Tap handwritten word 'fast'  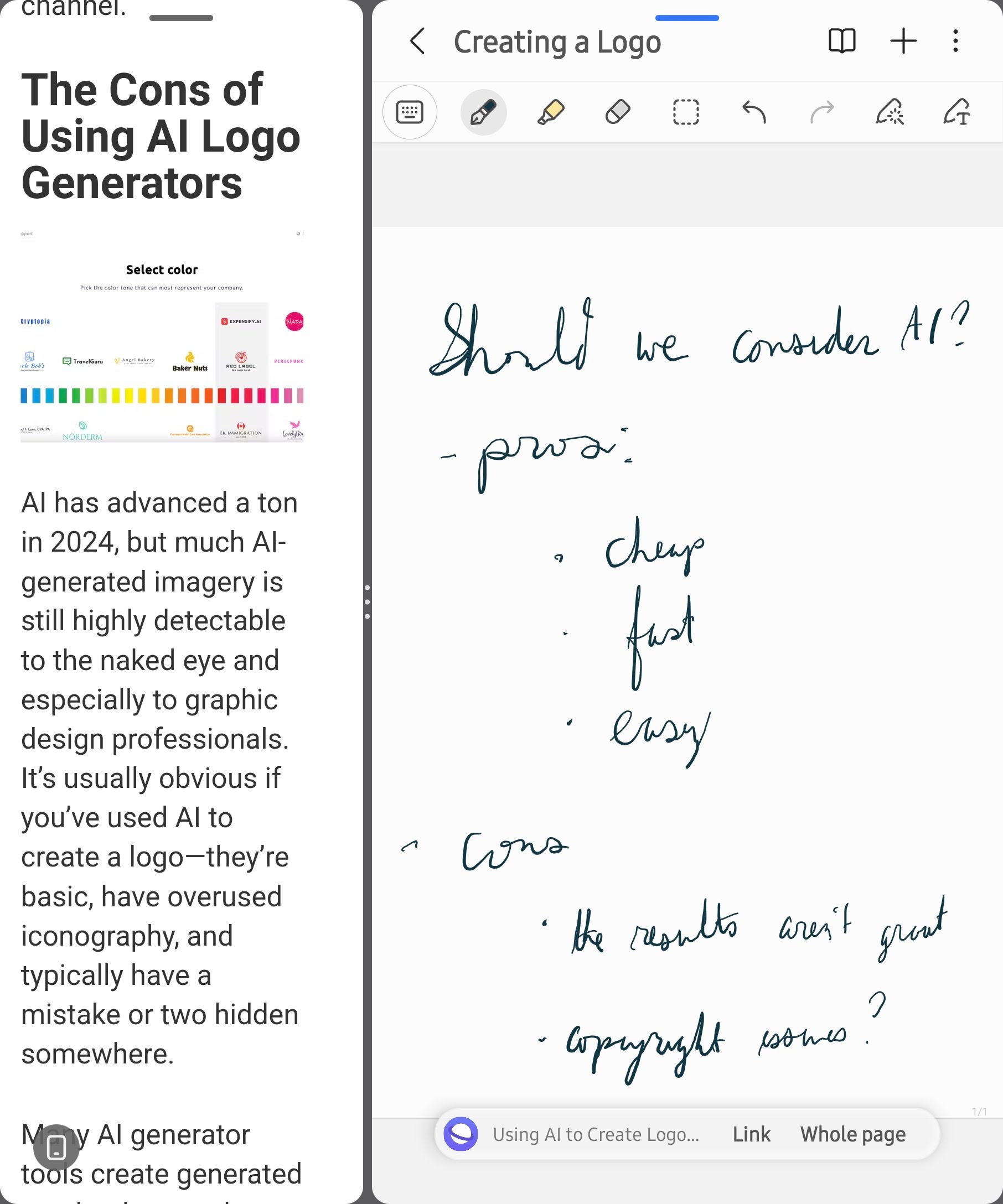click(x=660, y=637)
